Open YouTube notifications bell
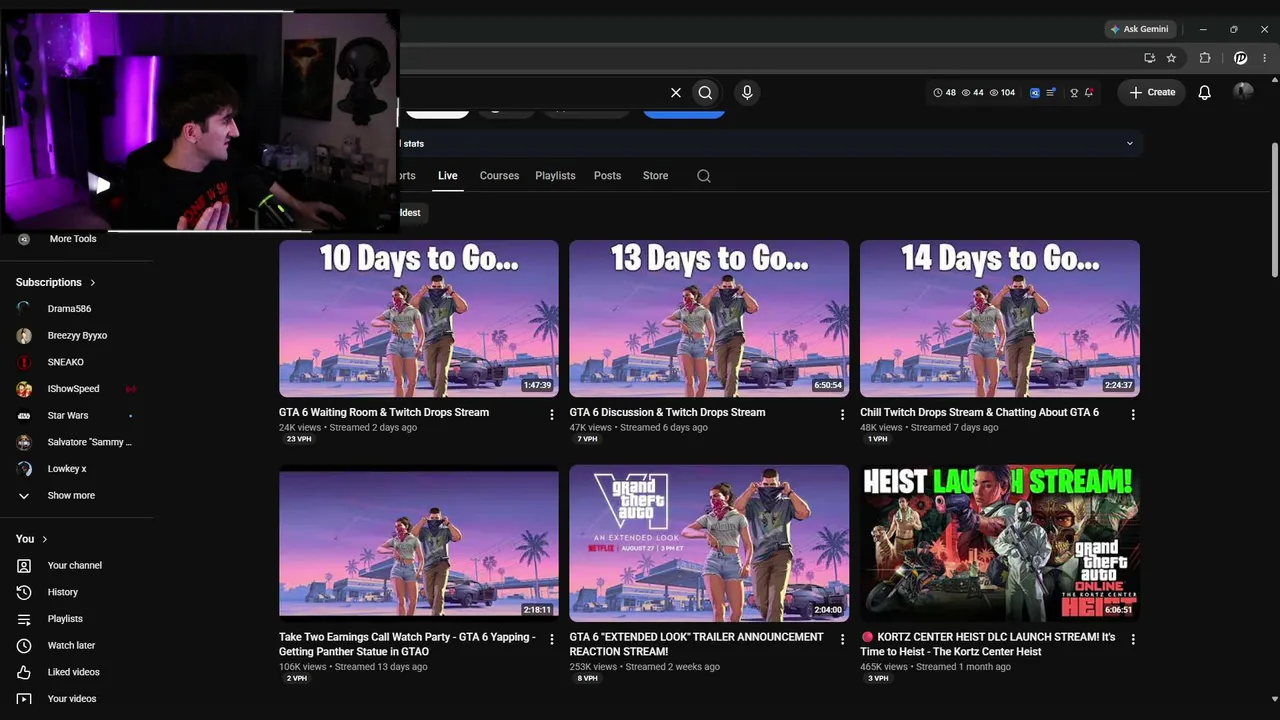1280x720 pixels. 1205,93
